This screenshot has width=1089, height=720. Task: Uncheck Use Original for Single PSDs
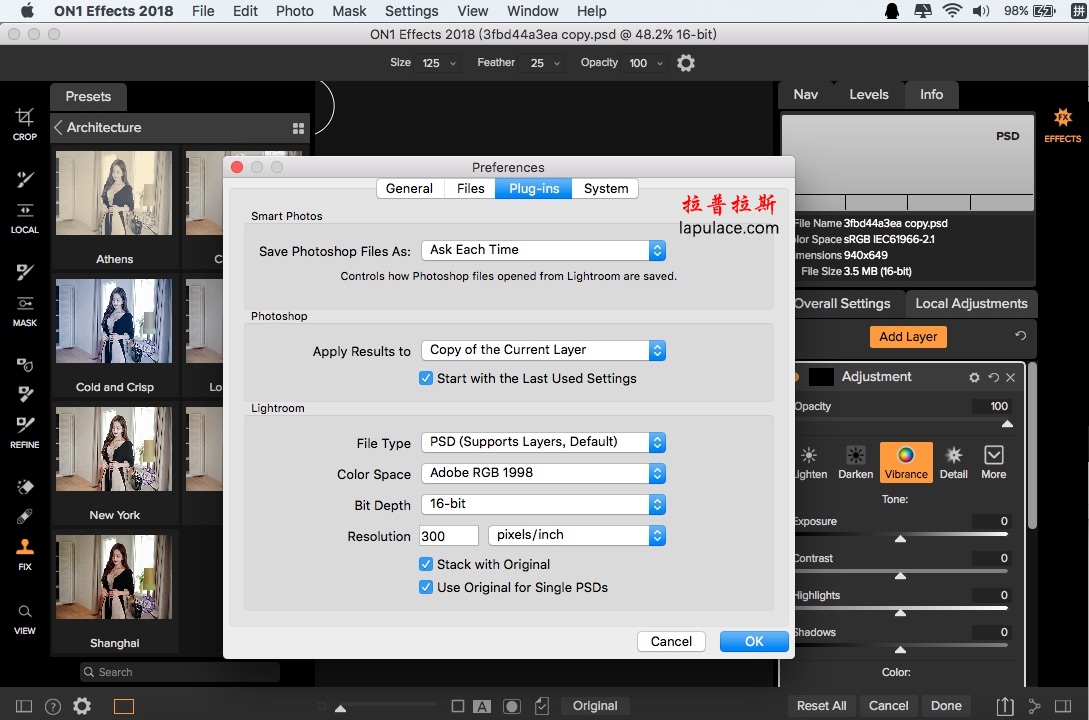click(x=426, y=587)
